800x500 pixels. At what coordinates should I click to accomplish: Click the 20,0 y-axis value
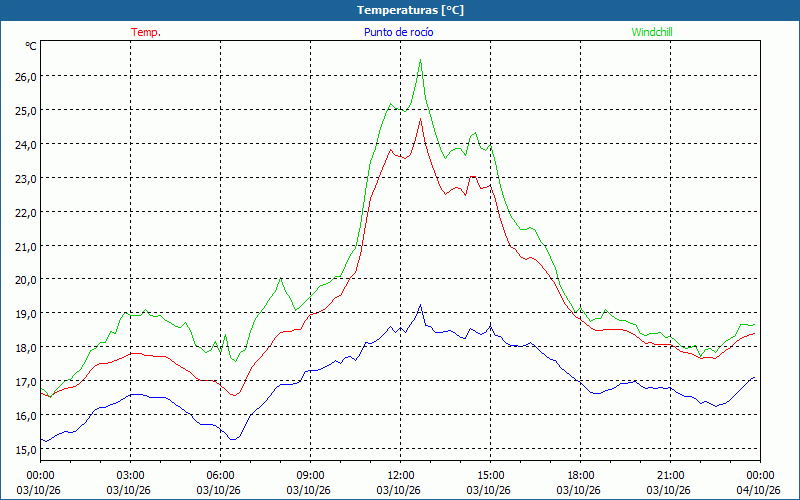pos(26,280)
